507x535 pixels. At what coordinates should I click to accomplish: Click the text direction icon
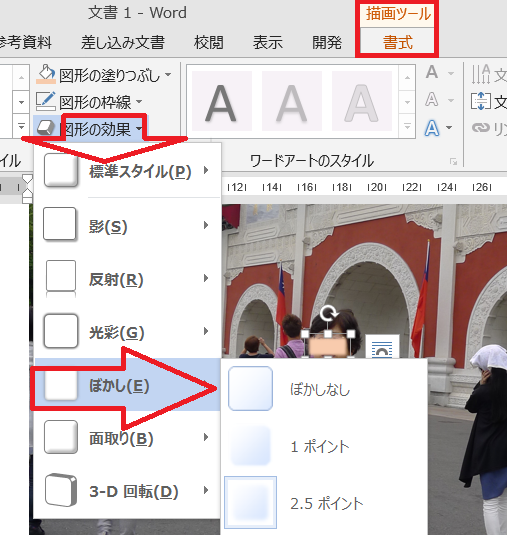(481, 74)
